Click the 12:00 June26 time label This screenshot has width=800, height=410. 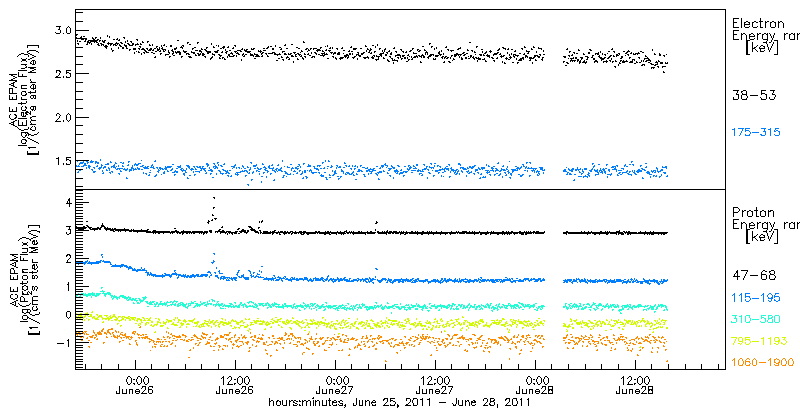click(235, 386)
